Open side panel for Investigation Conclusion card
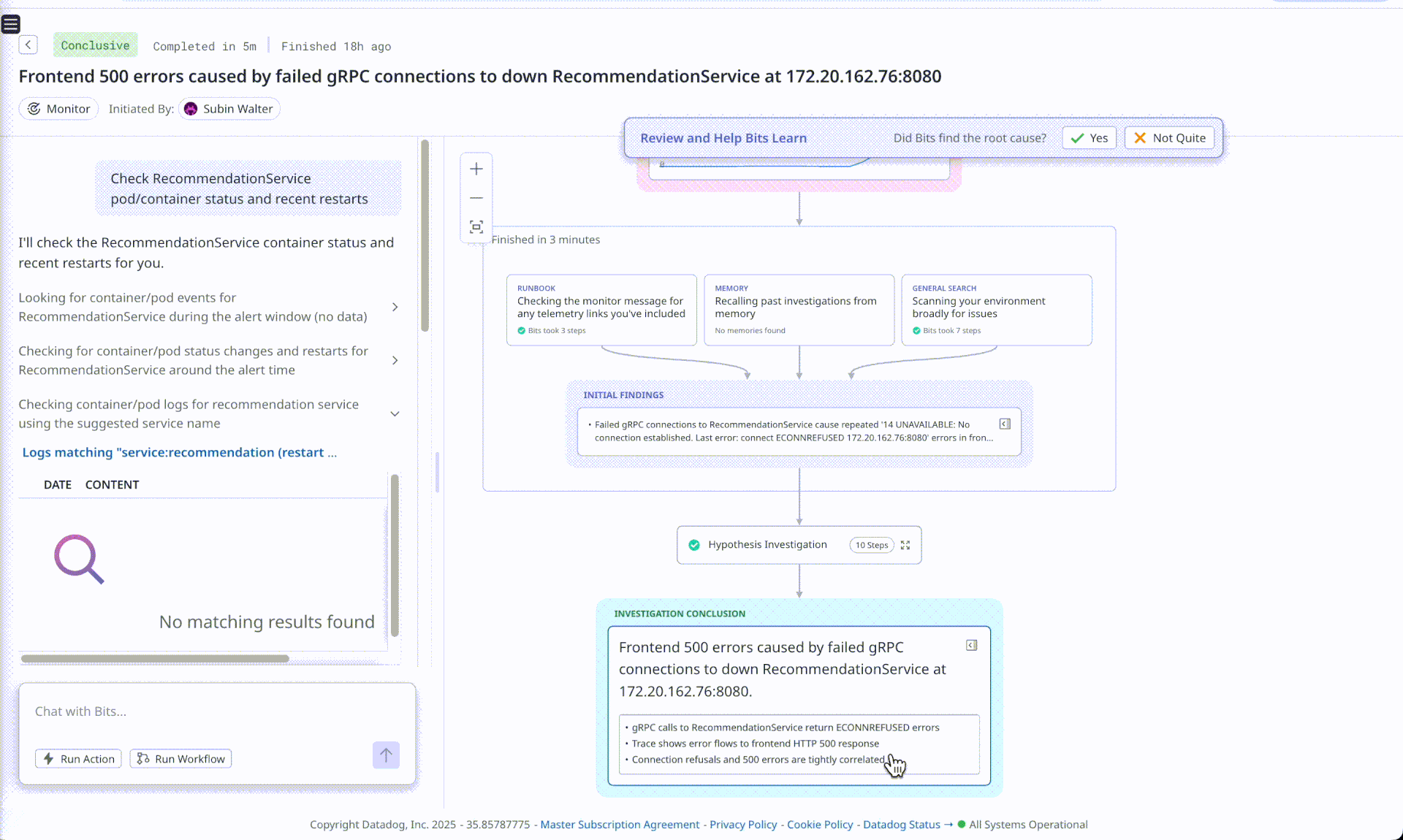The width and height of the screenshot is (1403, 840). click(x=971, y=646)
